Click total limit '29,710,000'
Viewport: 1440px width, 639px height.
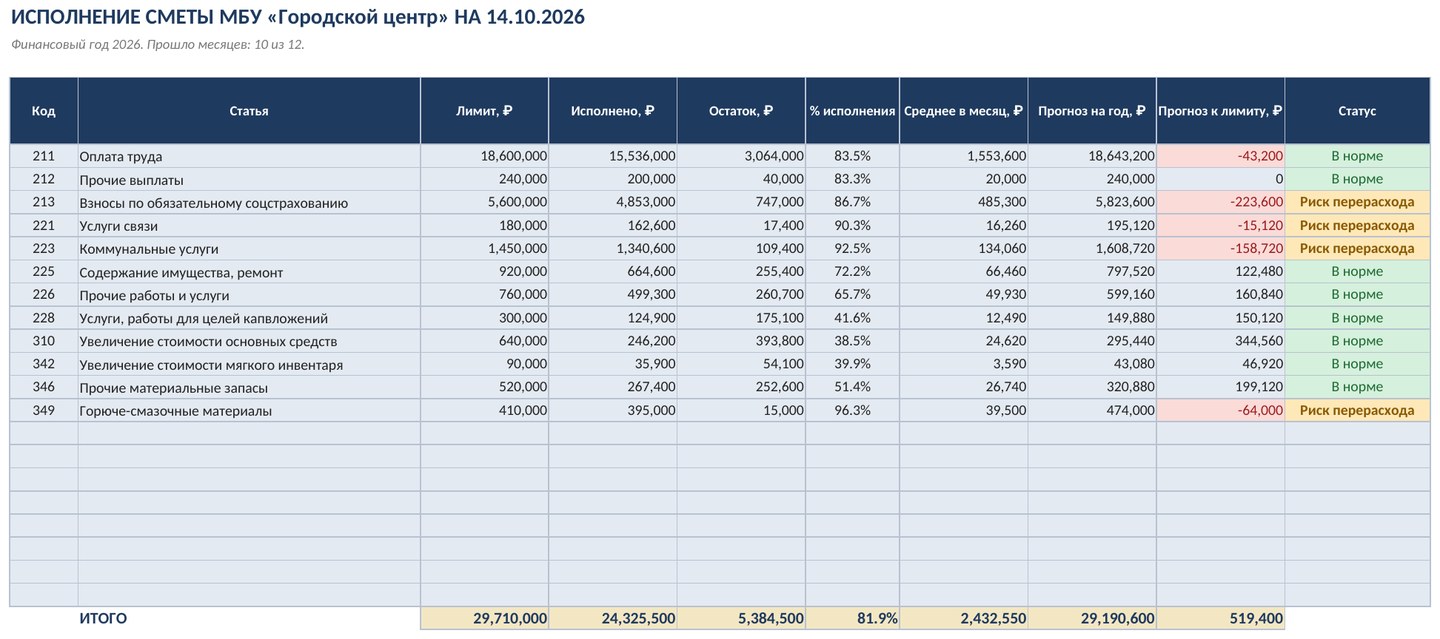[x=485, y=619]
